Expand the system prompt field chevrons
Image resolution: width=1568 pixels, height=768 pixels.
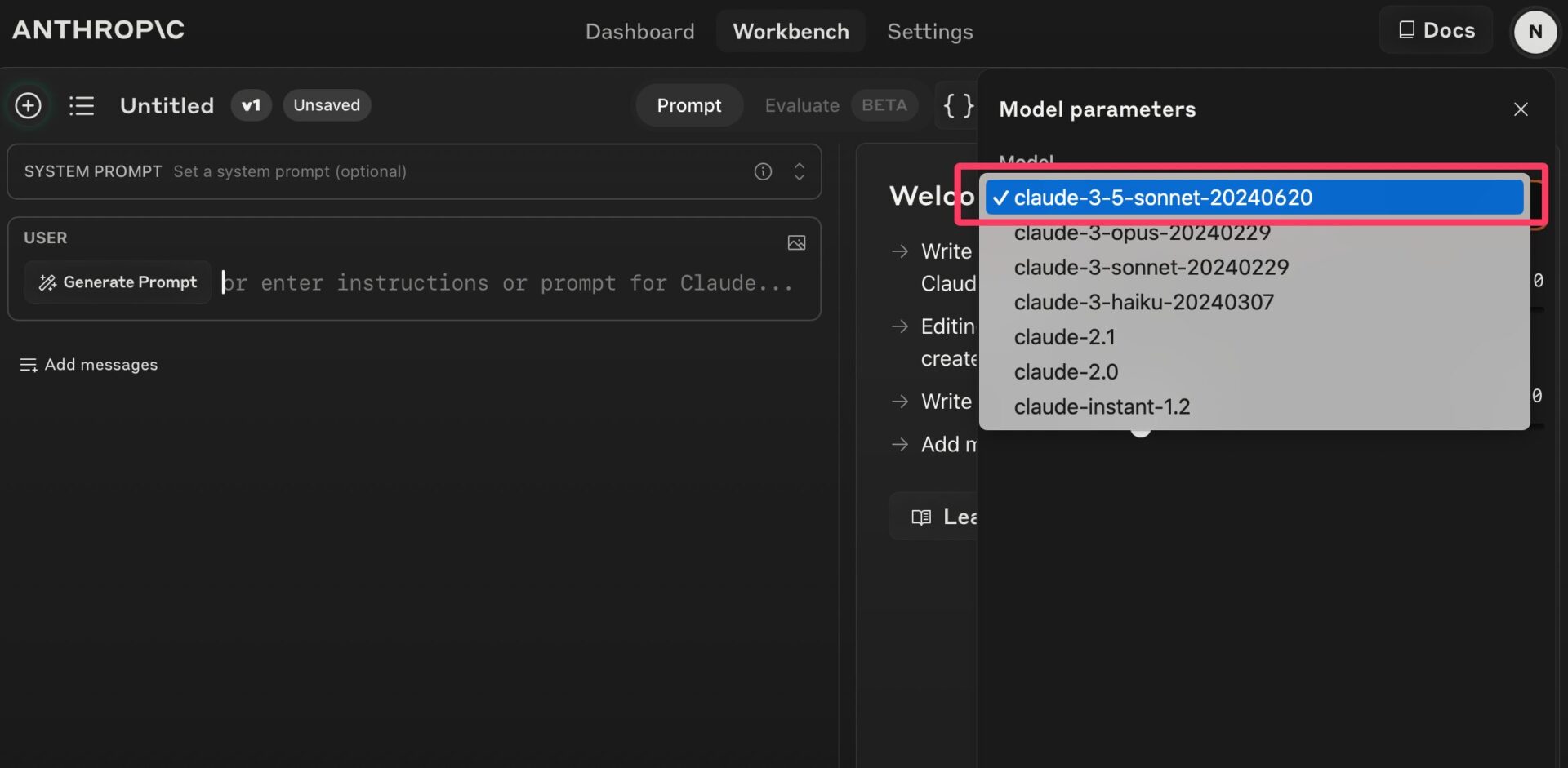click(799, 171)
